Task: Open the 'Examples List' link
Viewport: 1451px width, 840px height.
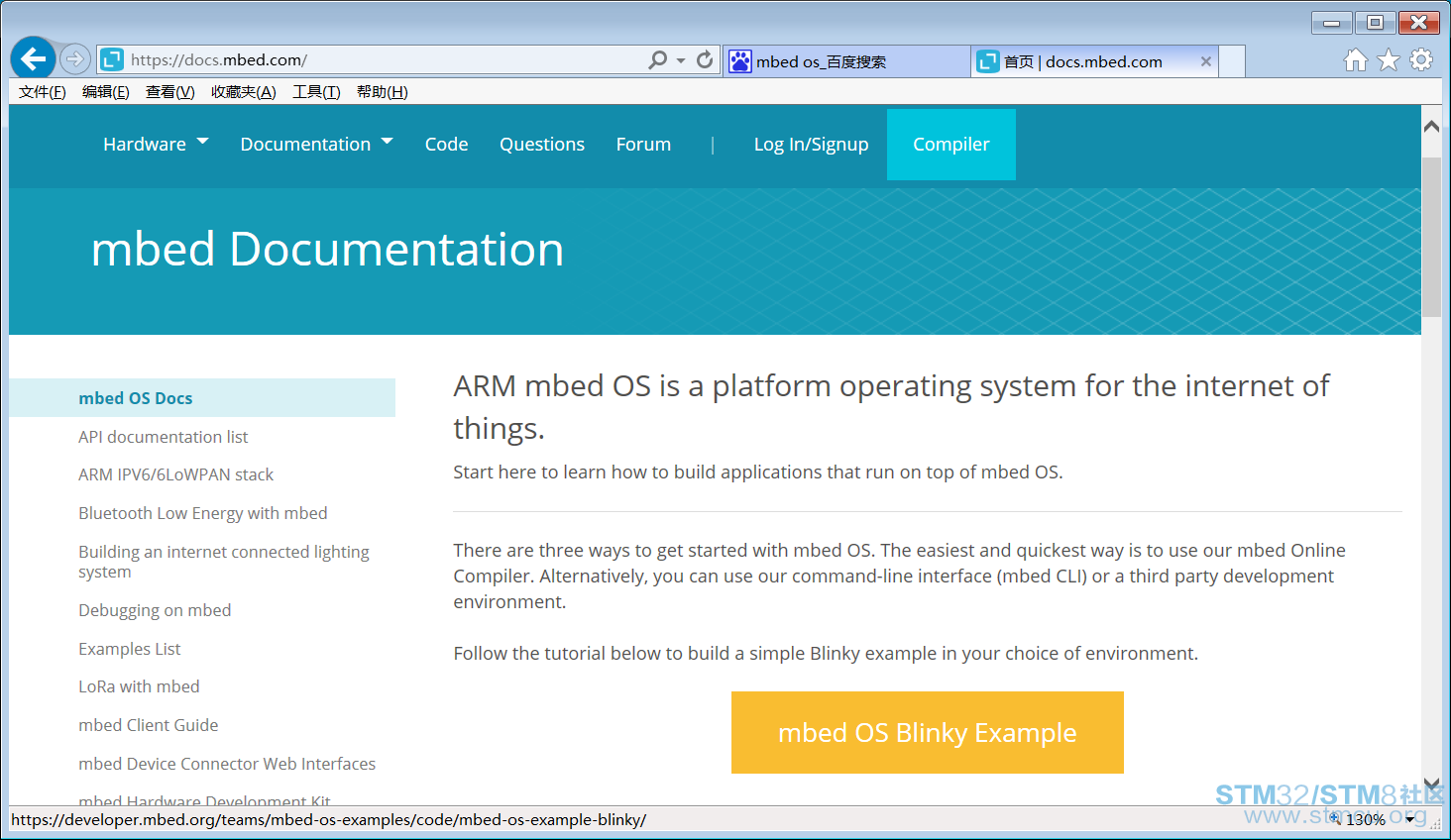Action: click(130, 649)
